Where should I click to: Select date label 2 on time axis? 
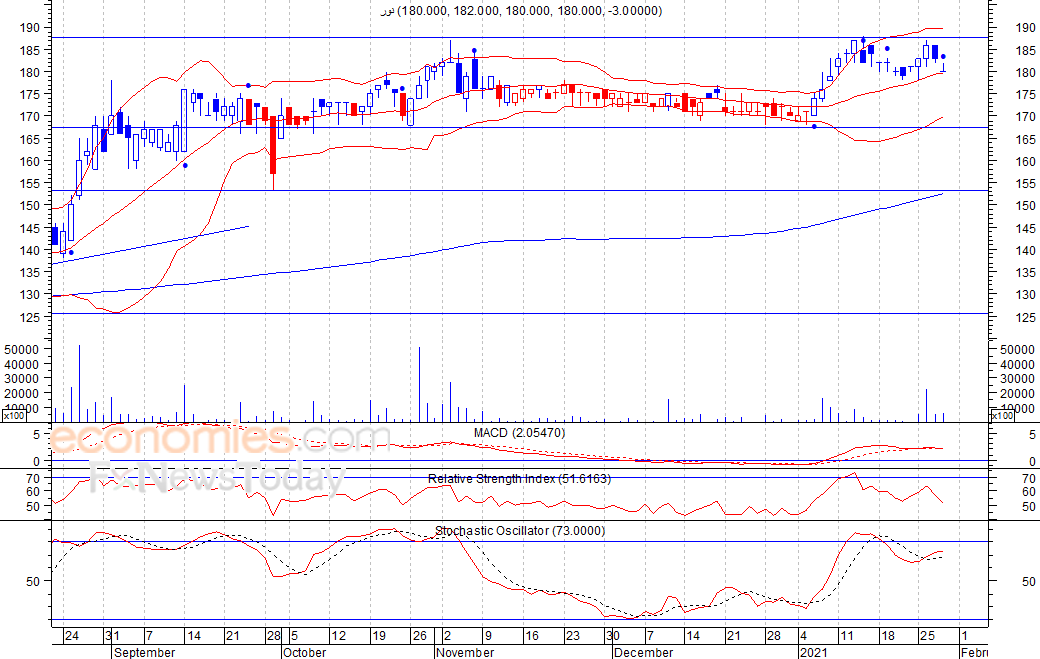[x=448, y=636]
